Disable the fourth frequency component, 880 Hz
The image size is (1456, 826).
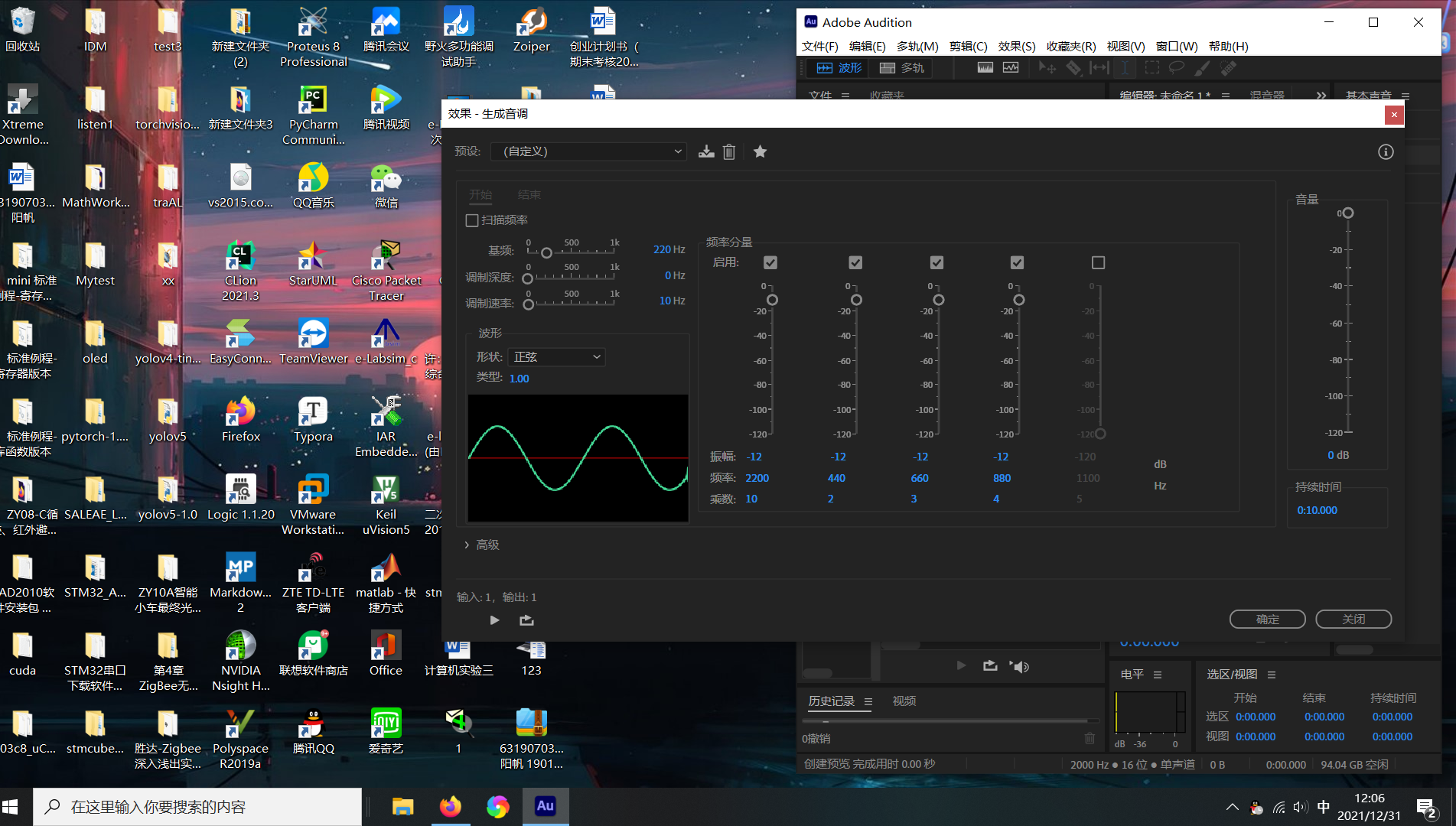[x=1017, y=262]
